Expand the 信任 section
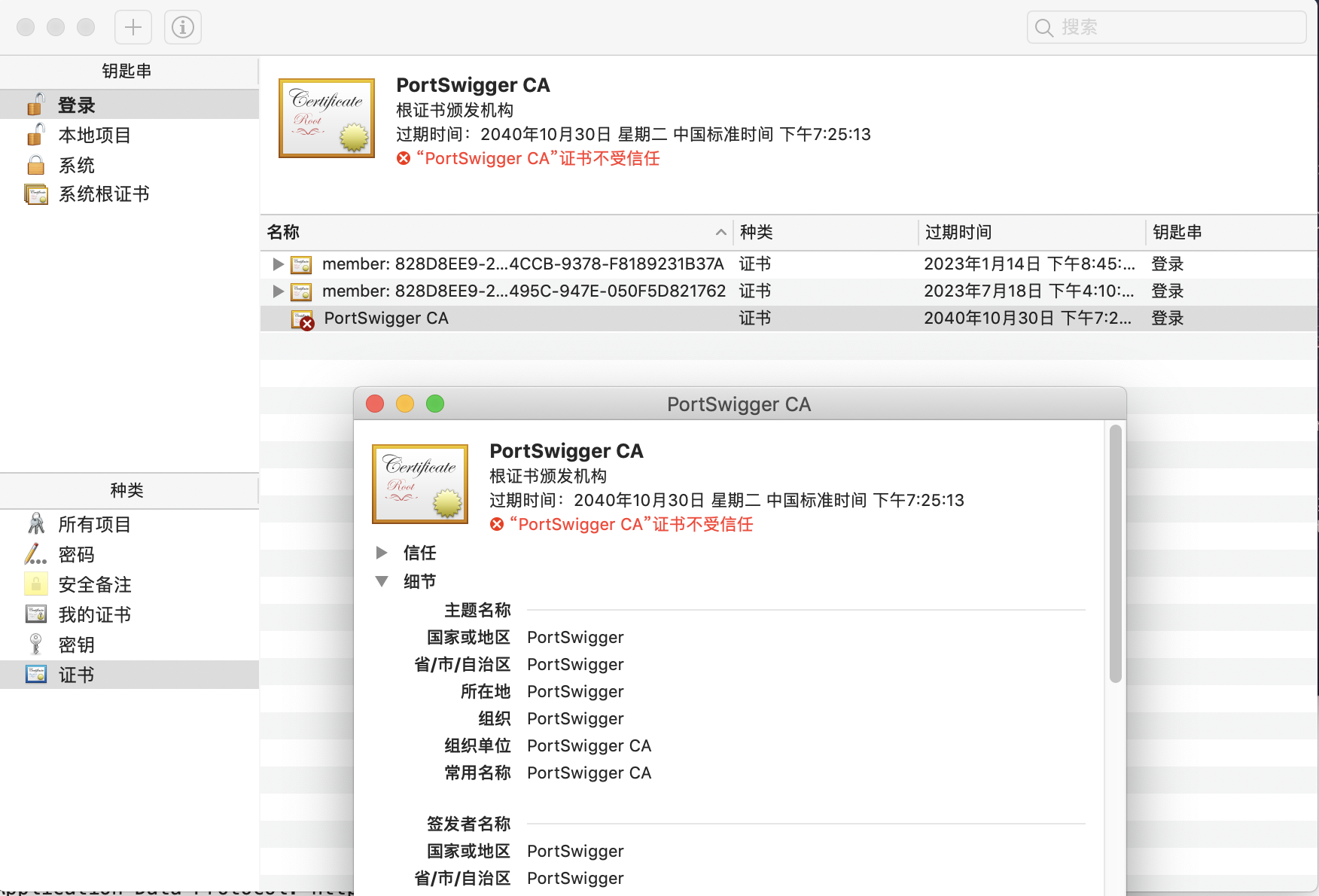 tap(382, 553)
